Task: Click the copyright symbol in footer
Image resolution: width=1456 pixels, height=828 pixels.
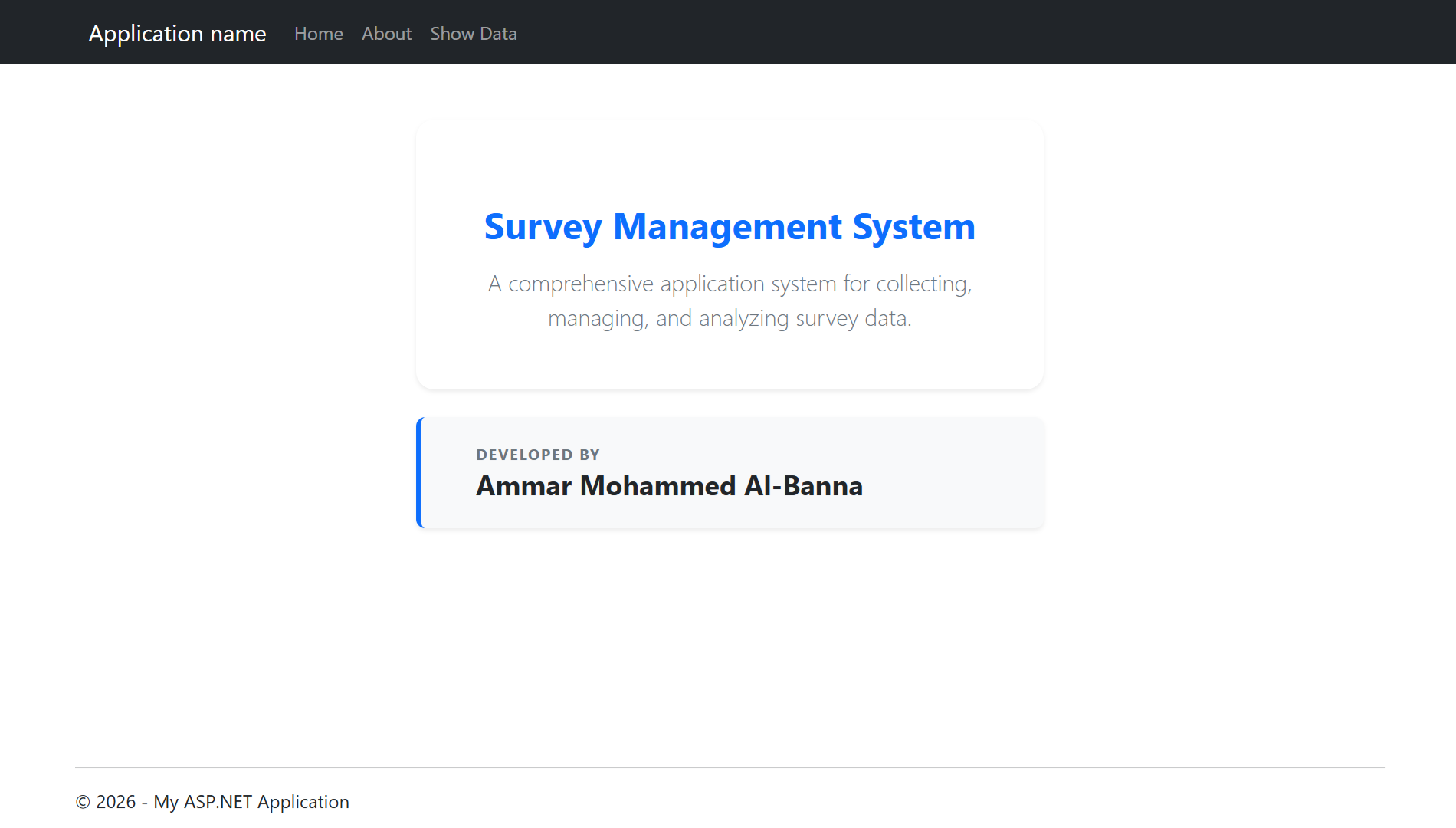Action: tap(82, 801)
